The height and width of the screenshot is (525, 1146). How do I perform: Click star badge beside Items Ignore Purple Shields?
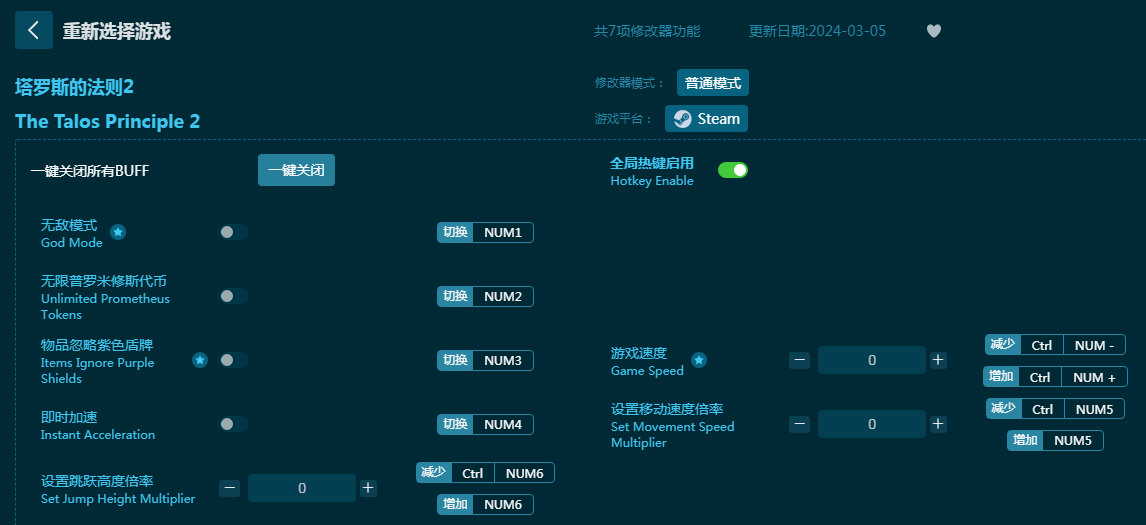click(200, 360)
